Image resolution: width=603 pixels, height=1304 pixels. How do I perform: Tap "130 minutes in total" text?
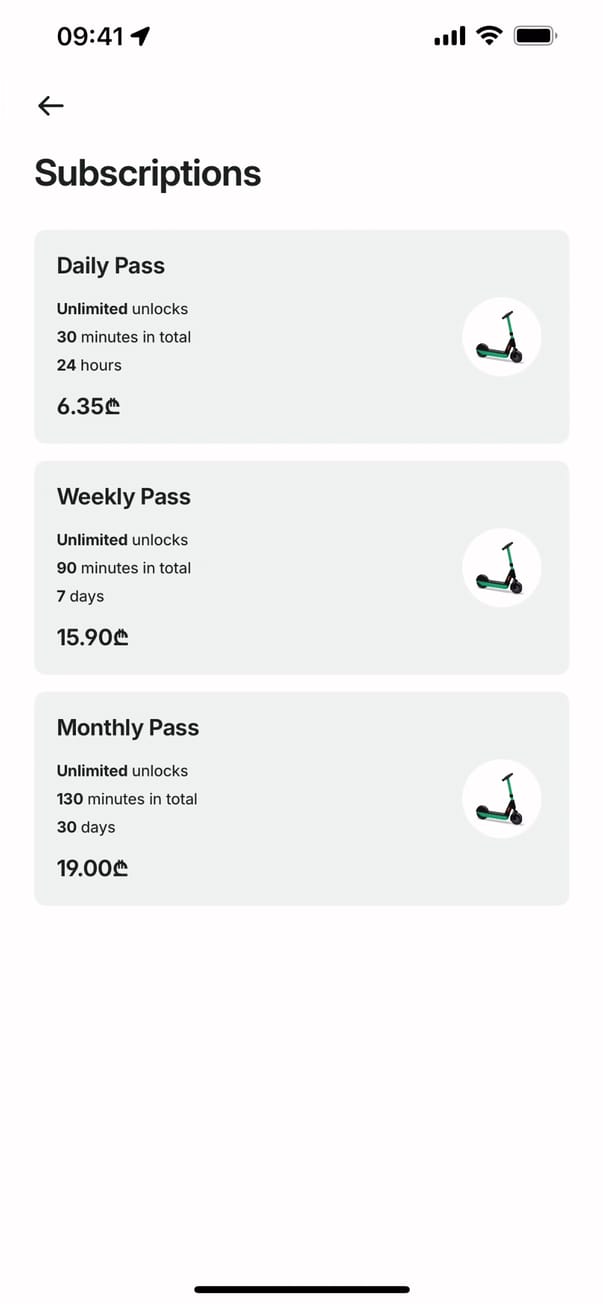point(127,799)
